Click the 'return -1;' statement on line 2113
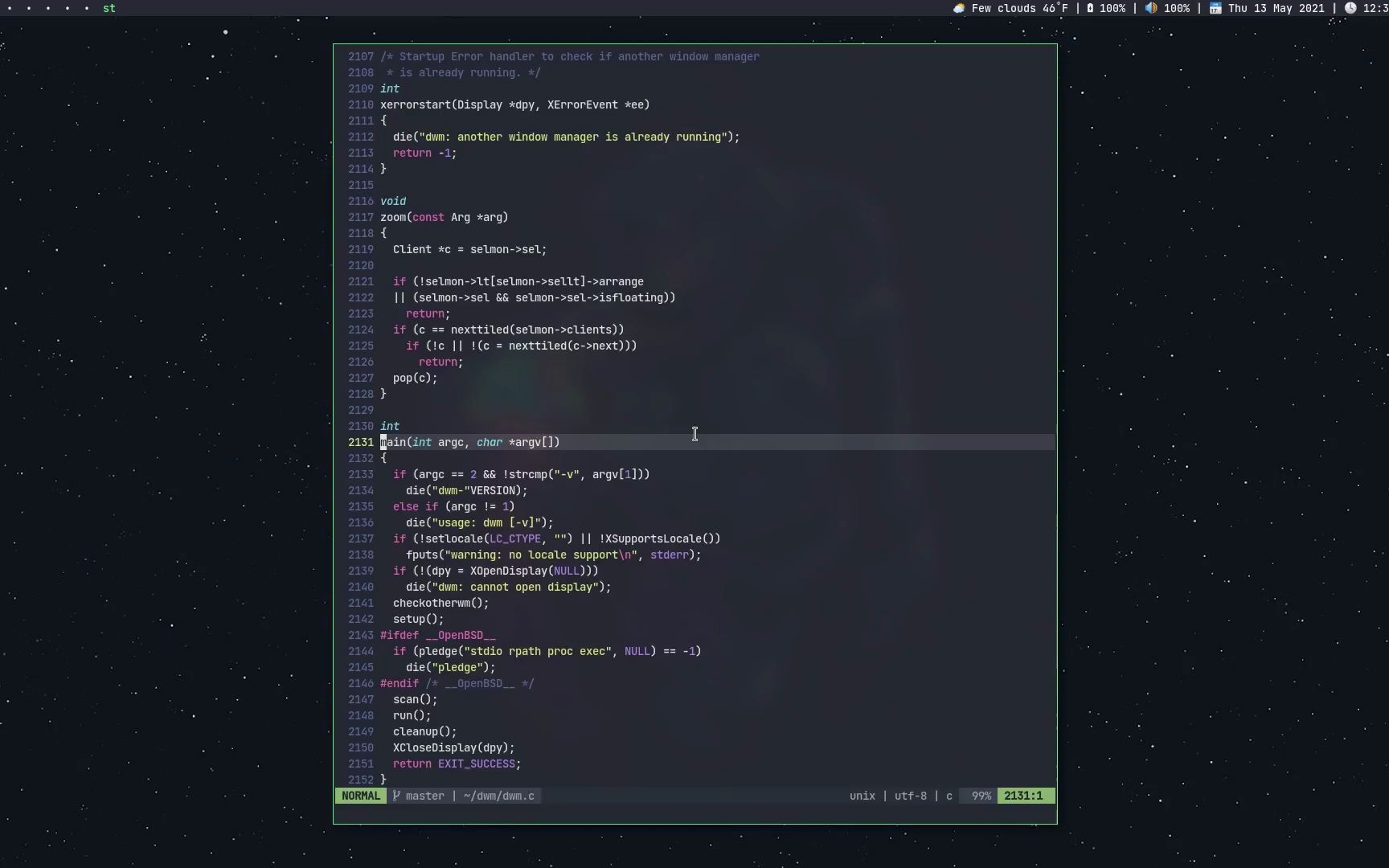 pyautogui.click(x=425, y=153)
